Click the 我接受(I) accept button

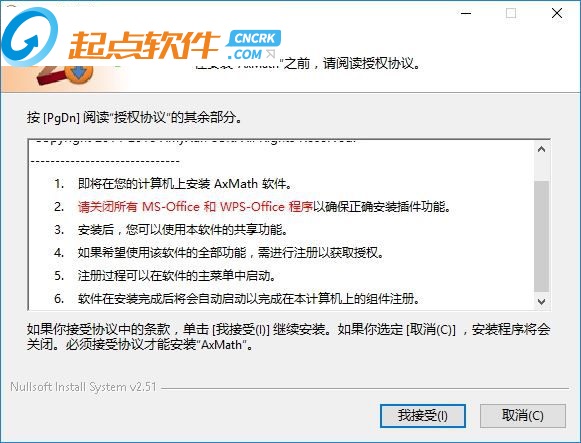click(423, 416)
